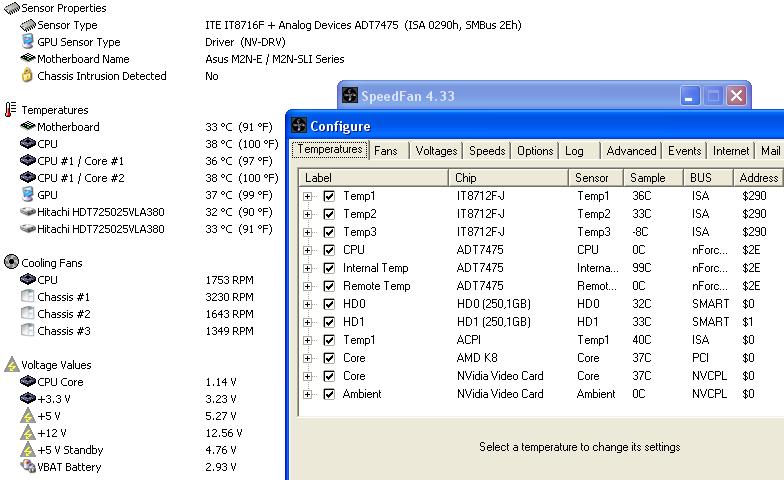Viewport: 784px width, 480px height.
Task: Click the GPU Sensor Type monitor icon
Action: click(28, 41)
